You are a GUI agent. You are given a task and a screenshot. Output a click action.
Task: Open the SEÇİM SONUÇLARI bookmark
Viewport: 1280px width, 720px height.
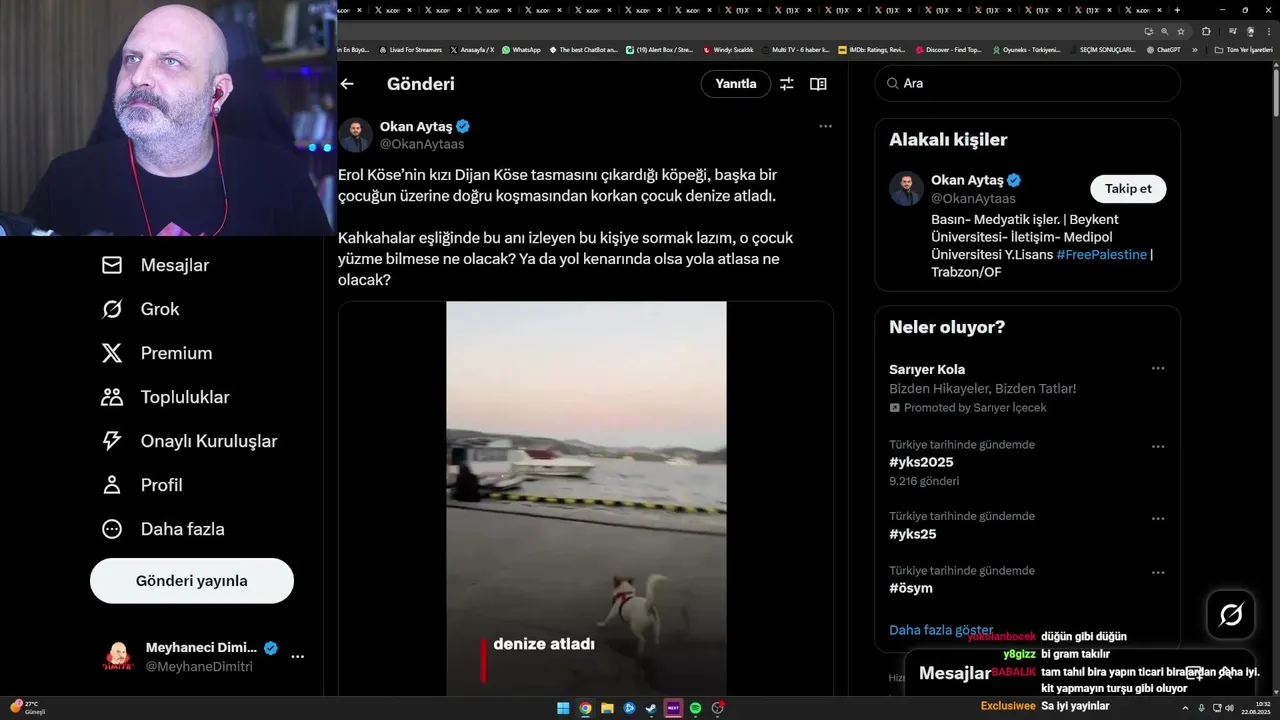[1105, 49]
